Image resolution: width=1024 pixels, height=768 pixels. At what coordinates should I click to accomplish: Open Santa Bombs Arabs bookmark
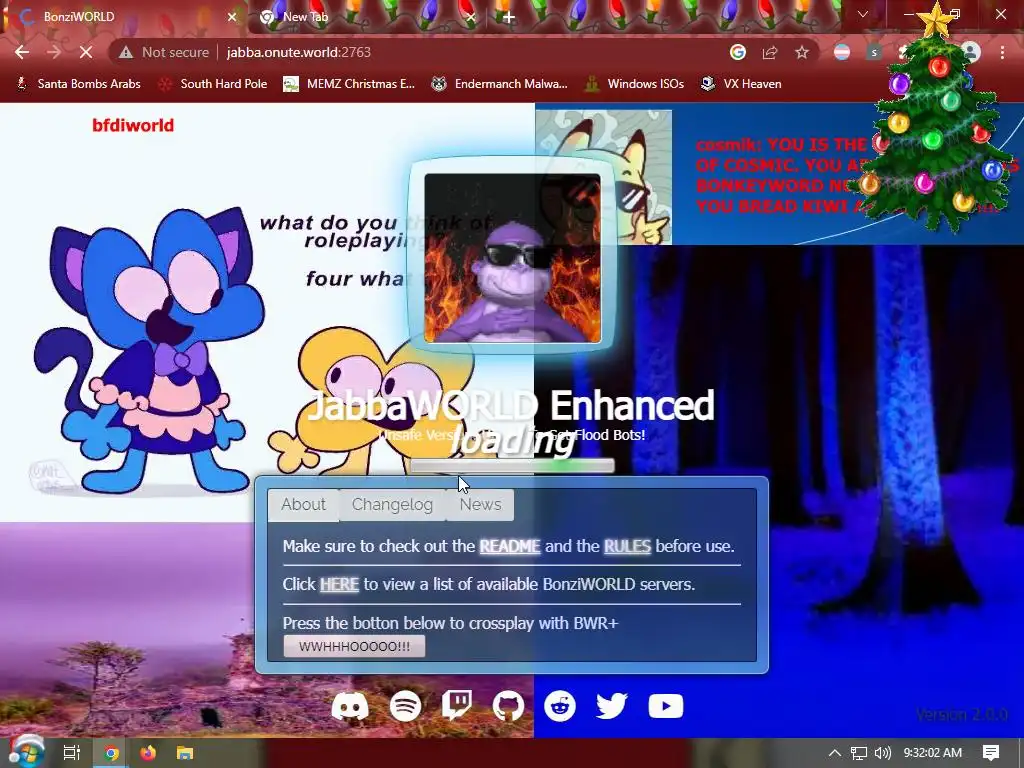tap(78, 84)
